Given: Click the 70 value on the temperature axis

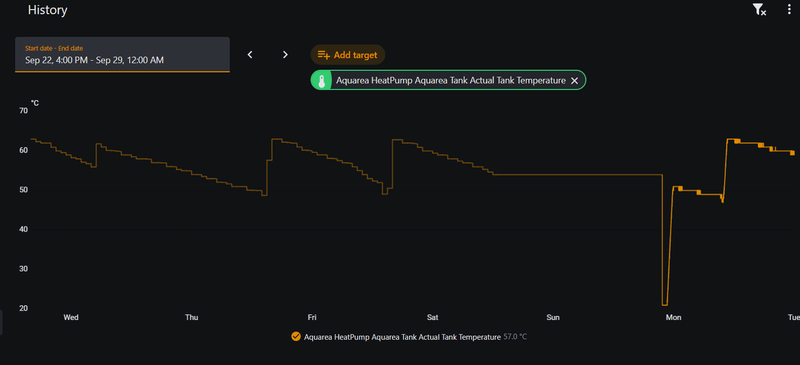Looking at the screenshot, I should point(23,110).
